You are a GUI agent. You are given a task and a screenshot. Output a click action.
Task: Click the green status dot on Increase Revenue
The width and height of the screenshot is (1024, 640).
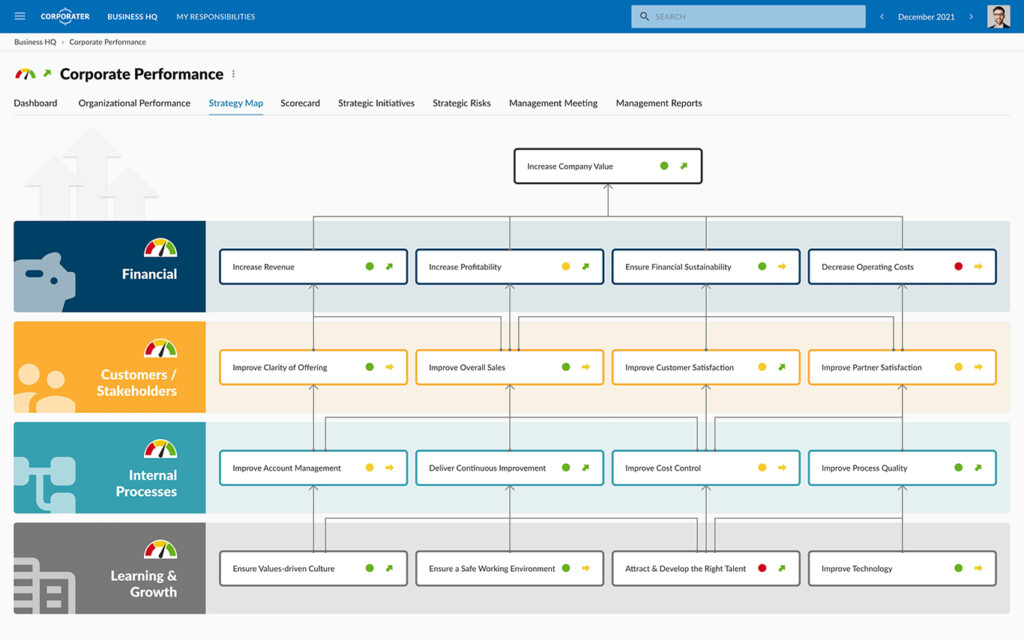pos(367,266)
